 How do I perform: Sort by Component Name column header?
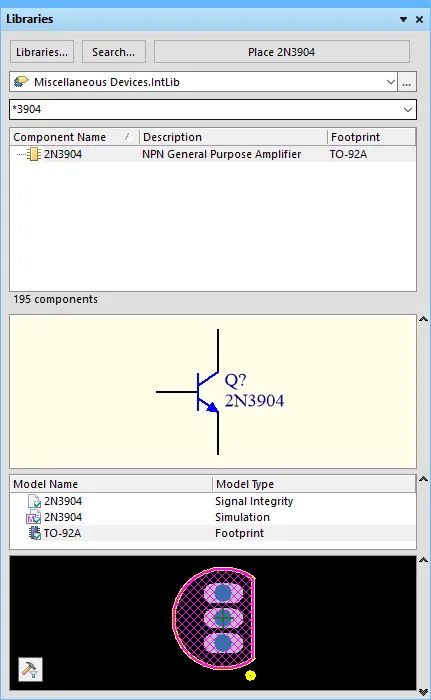tap(74, 137)
